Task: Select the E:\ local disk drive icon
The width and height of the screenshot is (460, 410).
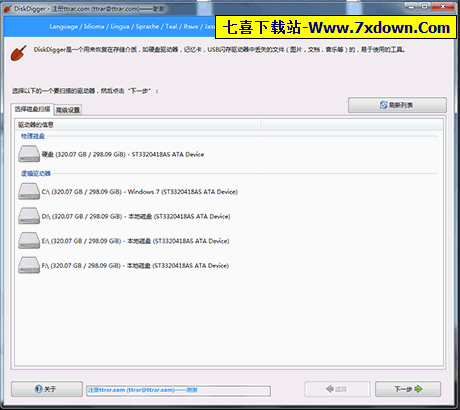Action: (29, 241)
